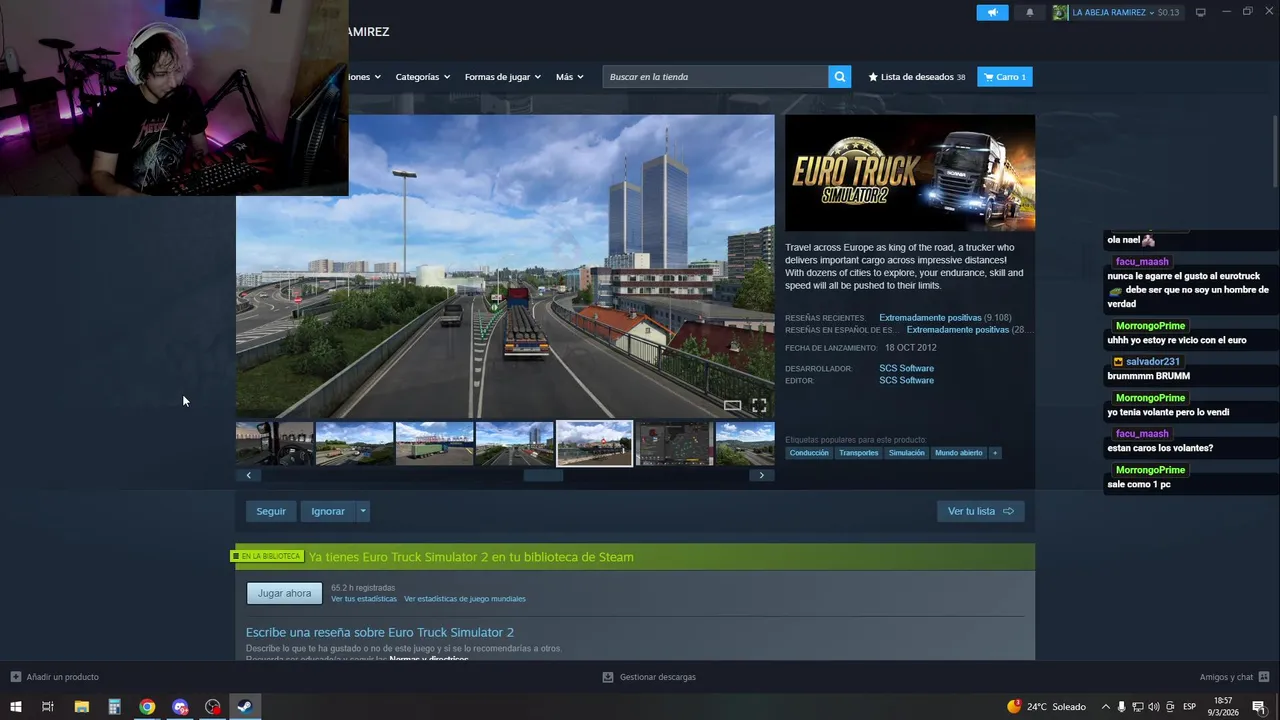The height and width of the screenshot is (720, 1280).
Task: Open the Windows notification center
Action: pyautogui.click(x=1259, y=707)
